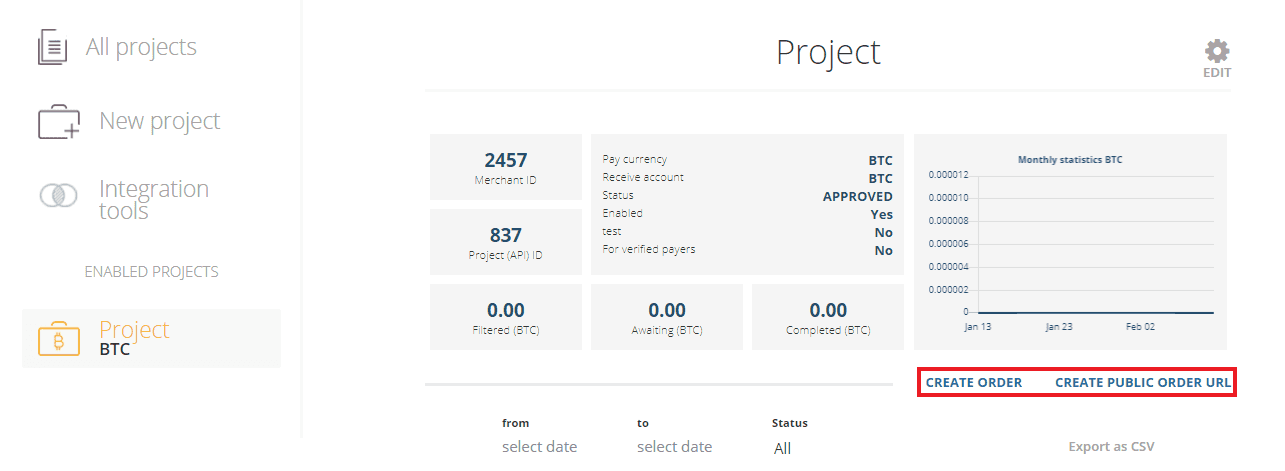Click the Monthly statistics BTC chart
Screen dimensions: 1285x471
click(1071, 241)
